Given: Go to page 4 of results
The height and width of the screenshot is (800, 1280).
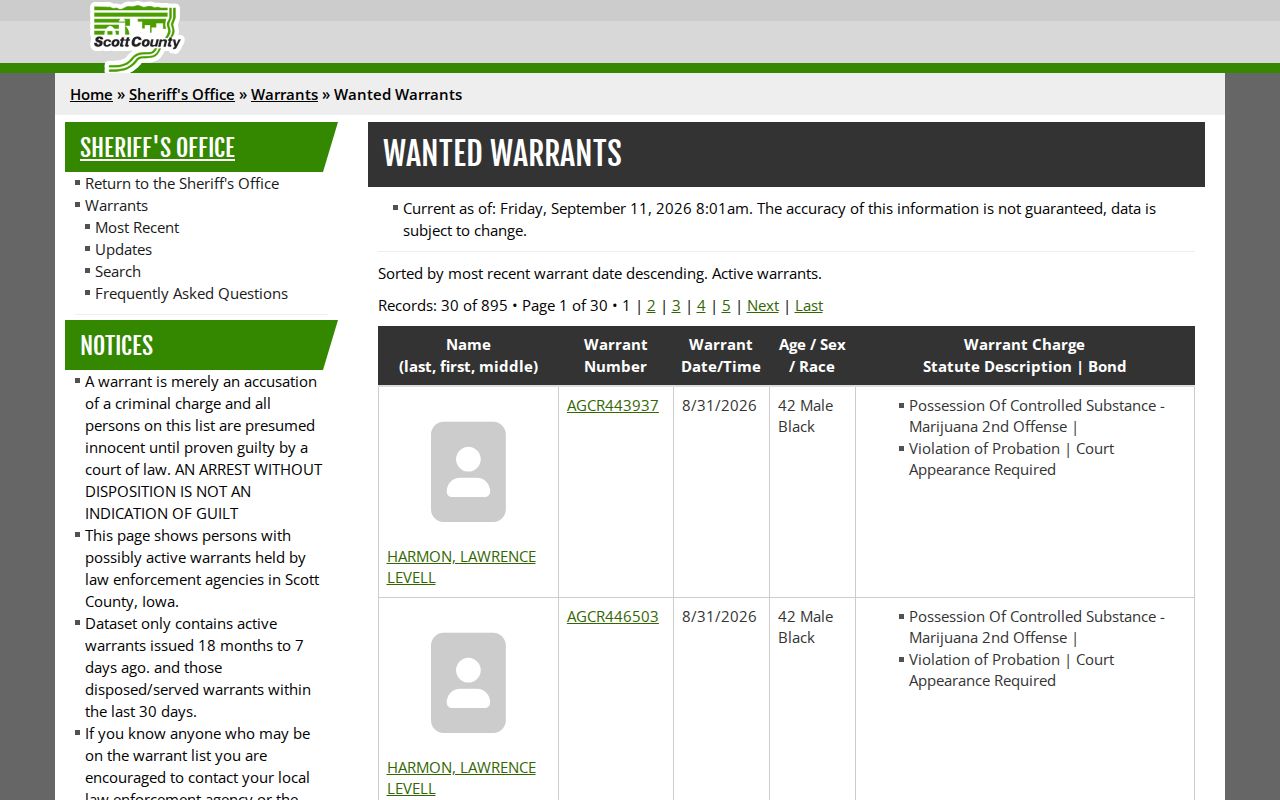Looking at the screenshot, I should 701,305.
